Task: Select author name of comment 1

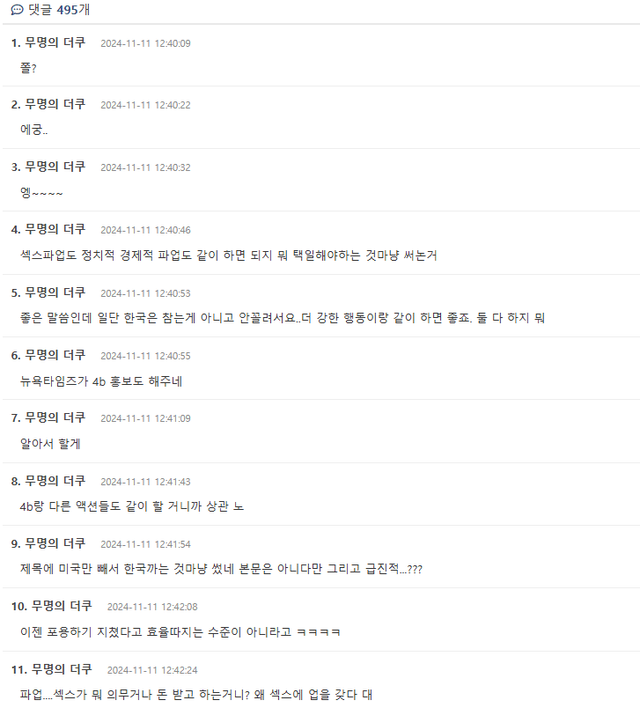Action: coord(55,43)
